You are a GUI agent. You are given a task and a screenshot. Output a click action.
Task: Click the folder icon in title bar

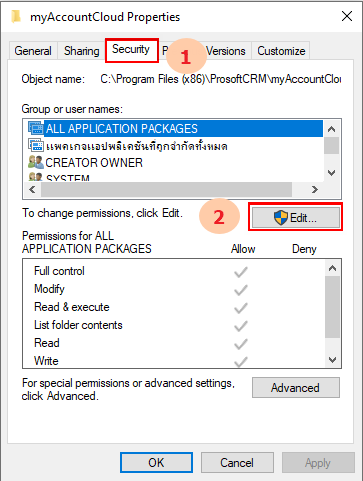coord(16,16)
